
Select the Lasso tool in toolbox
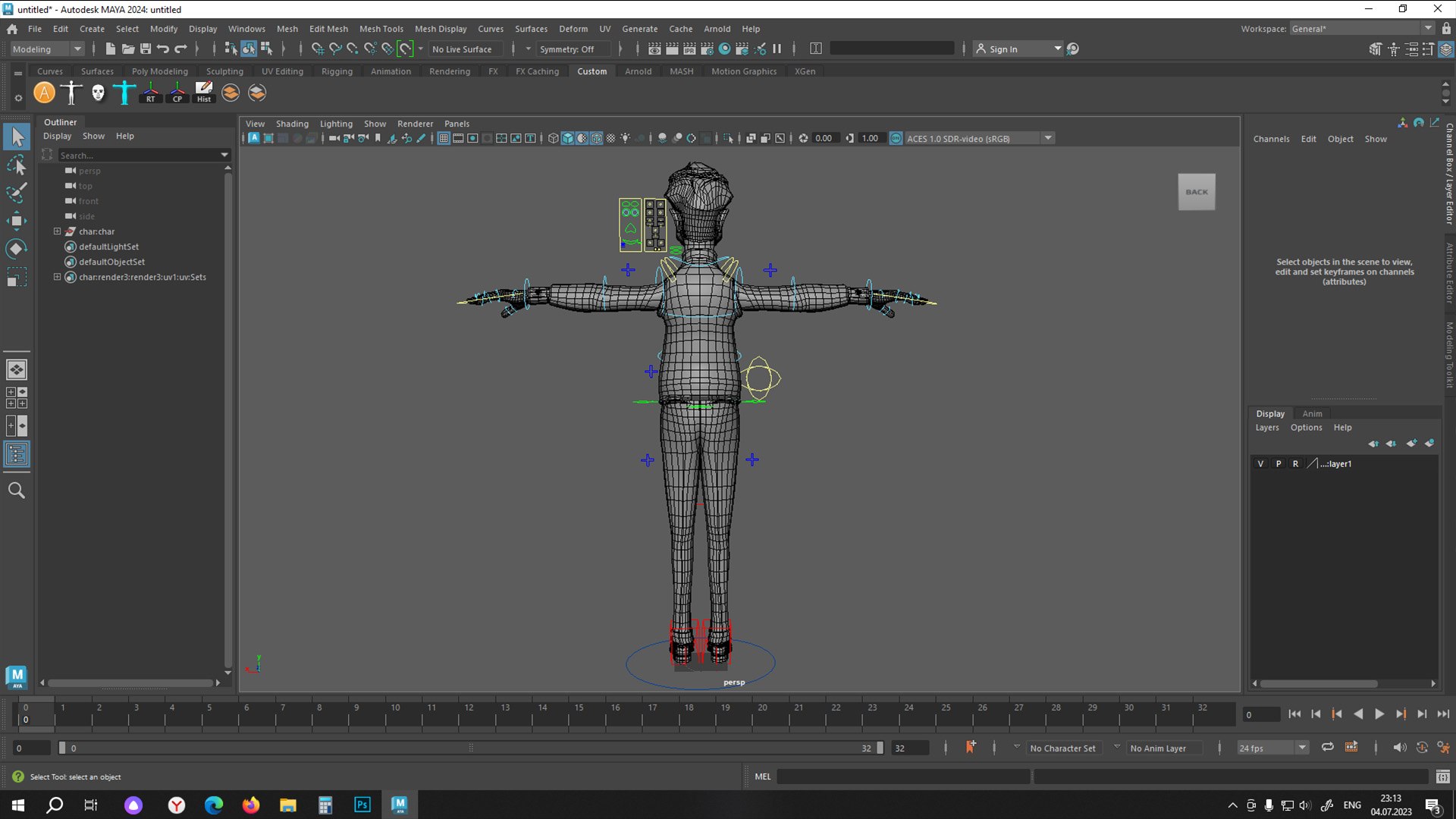point(17,165)
